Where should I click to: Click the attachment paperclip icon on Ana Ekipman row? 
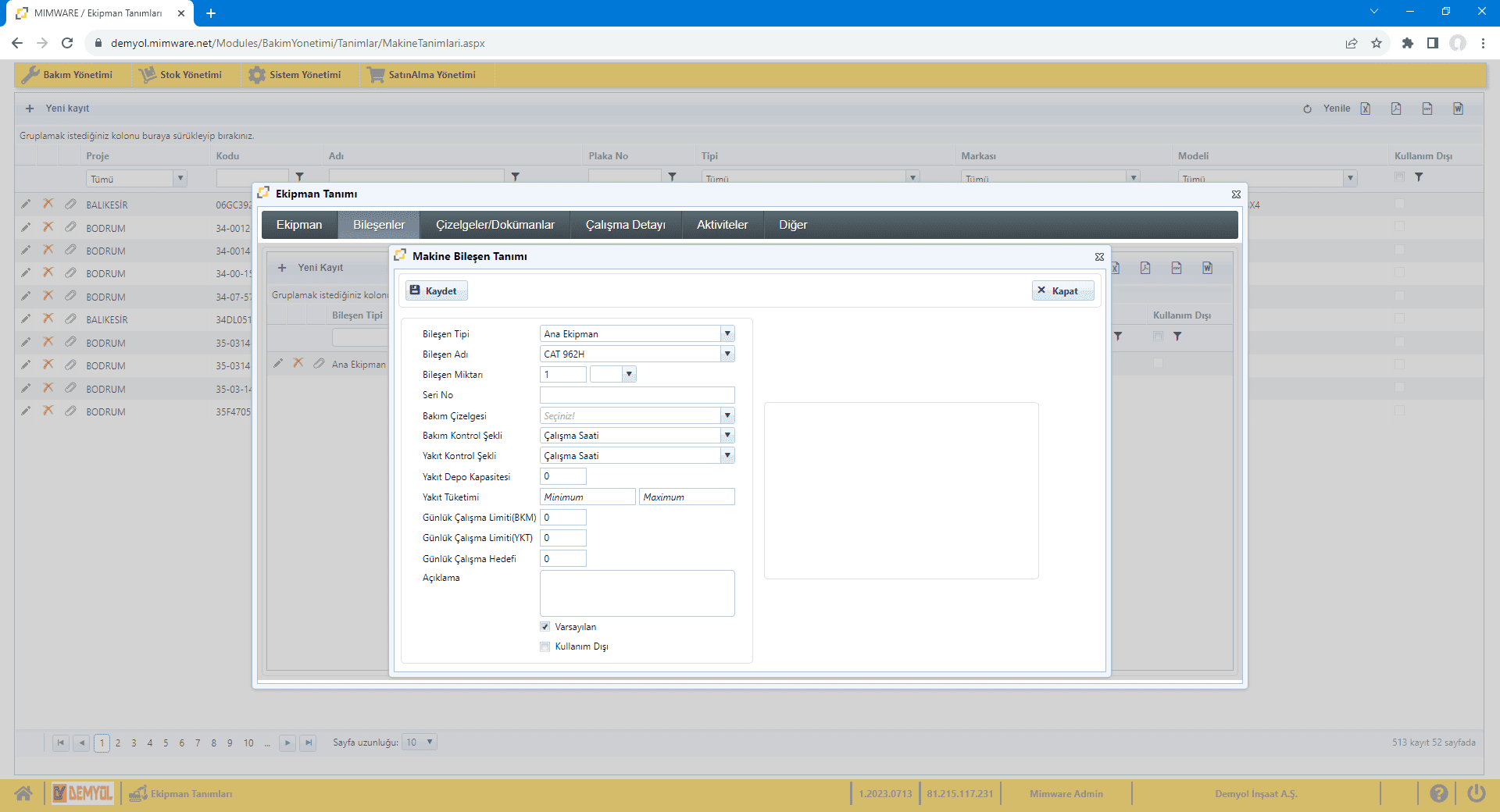tap(319, 364)
